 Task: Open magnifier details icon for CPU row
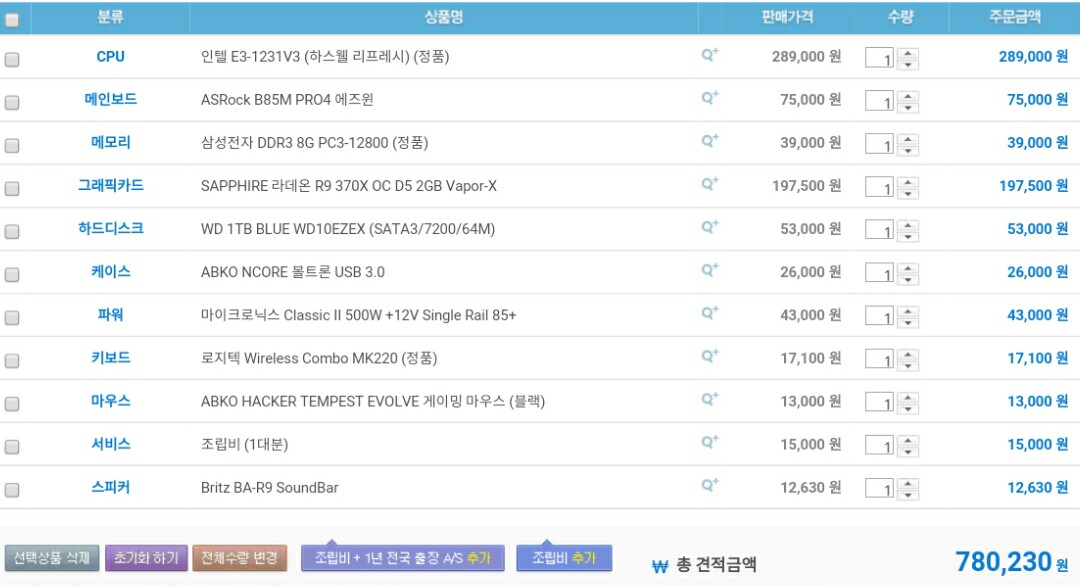(x=709, y=54)
